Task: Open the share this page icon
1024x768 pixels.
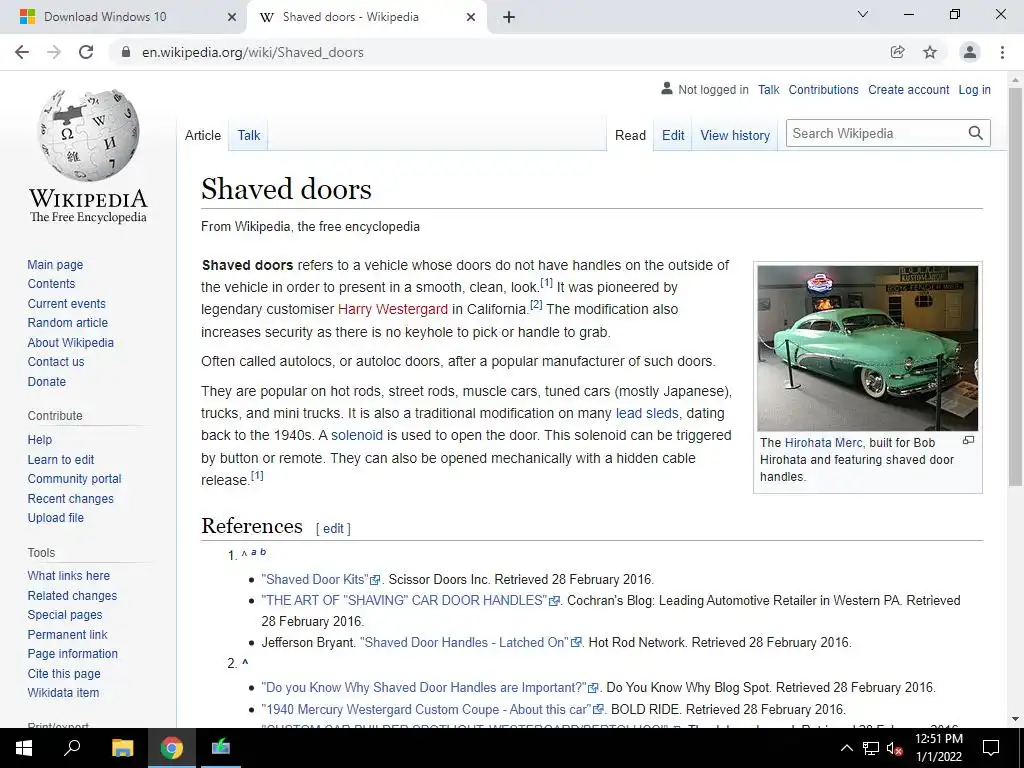Action: (898, 52)
